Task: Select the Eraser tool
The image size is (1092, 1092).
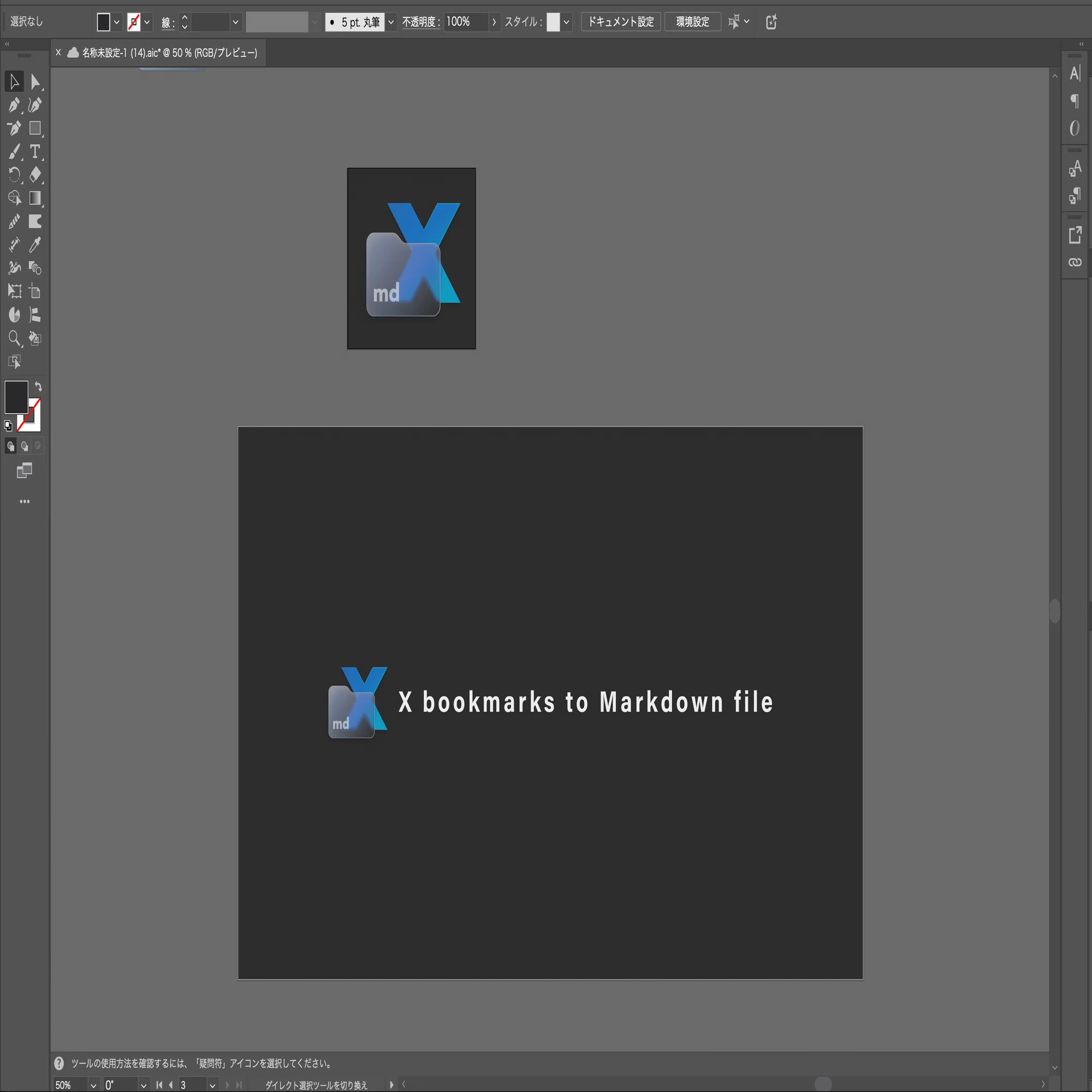Action: [35, 175]
